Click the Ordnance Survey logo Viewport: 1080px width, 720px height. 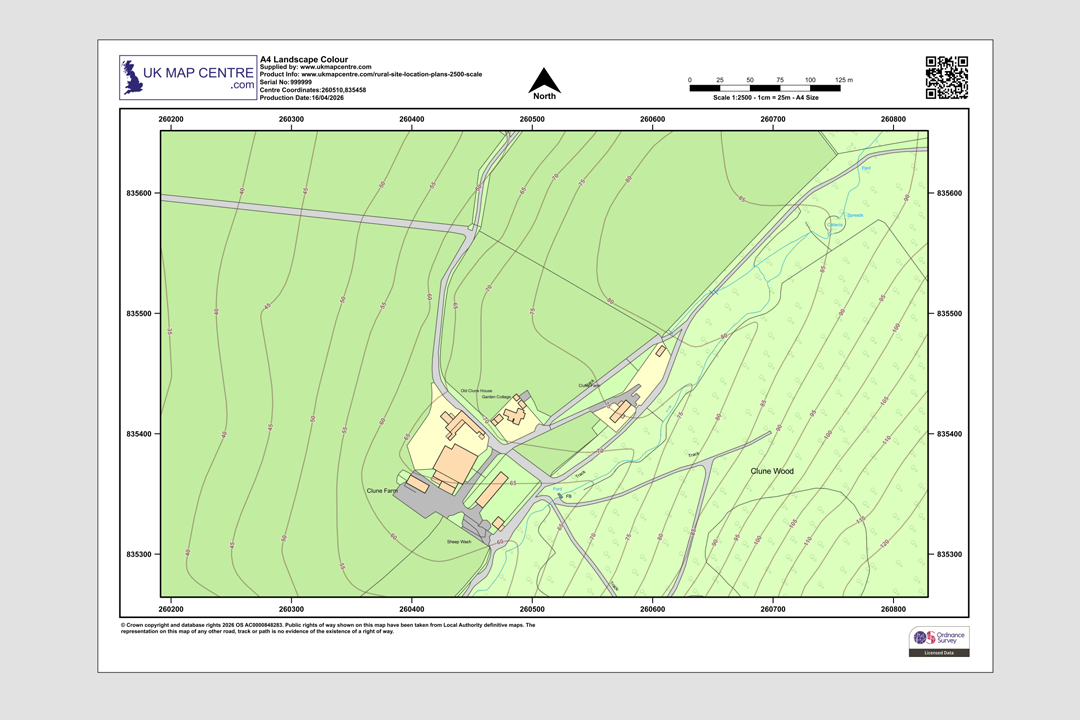(937, 637)
